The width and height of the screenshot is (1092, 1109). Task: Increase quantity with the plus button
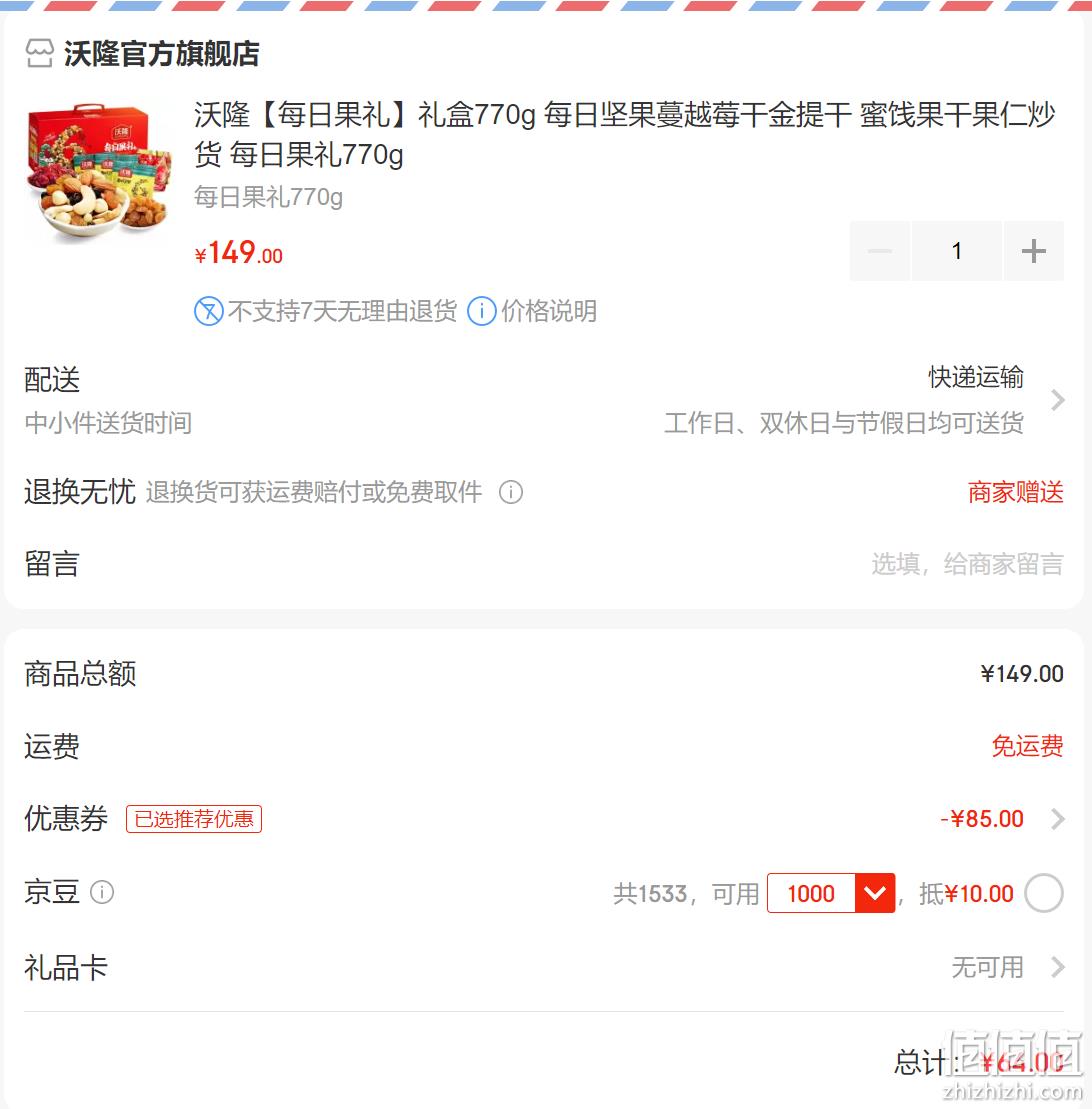coord(1033,251)
